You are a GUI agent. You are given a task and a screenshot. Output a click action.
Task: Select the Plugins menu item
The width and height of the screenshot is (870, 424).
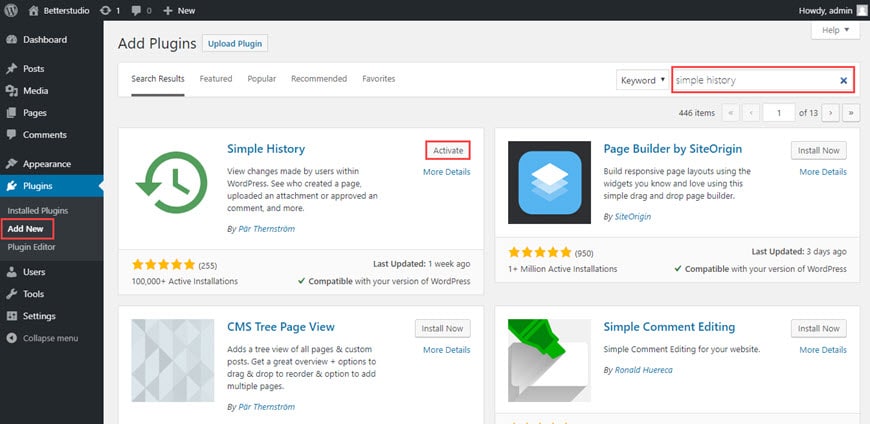(x=52, y=186)
